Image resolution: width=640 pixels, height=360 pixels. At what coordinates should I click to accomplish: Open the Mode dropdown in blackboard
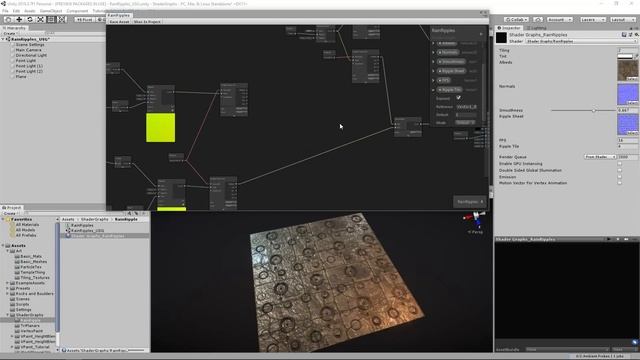(465, 122)
